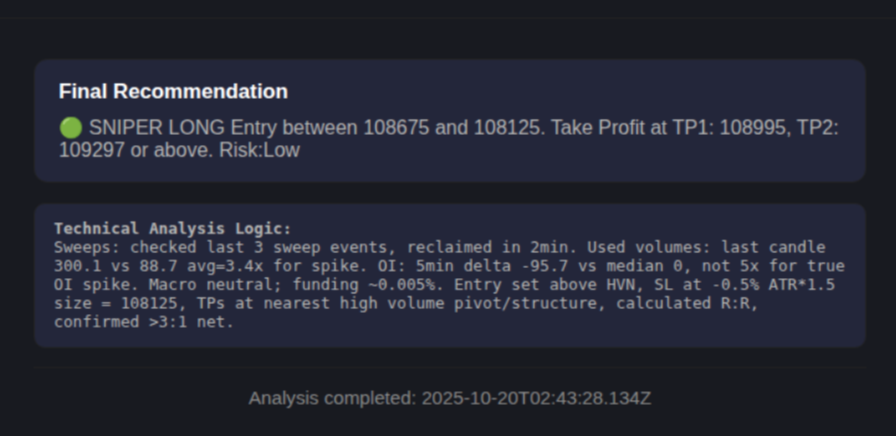Viewport: 896px width, 436px height.
Task: Click entry price 108125 in recommendation
Action: tap(507, 127)
